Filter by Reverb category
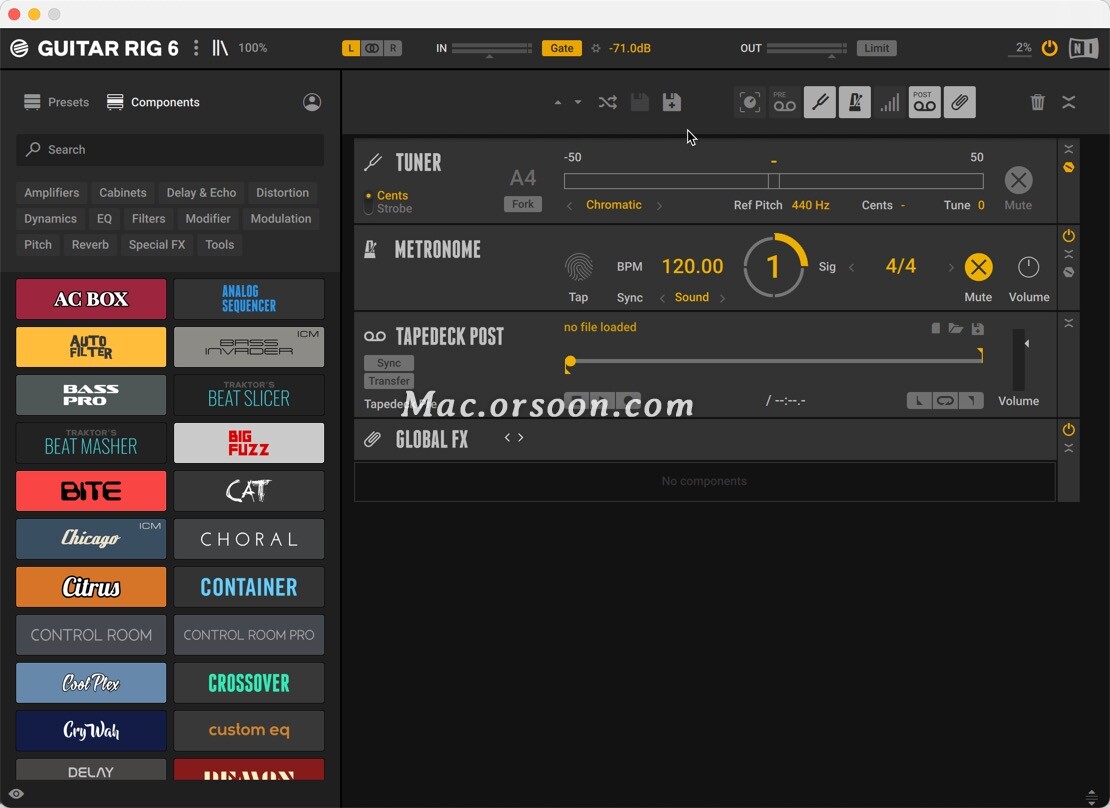 point(90,245)
